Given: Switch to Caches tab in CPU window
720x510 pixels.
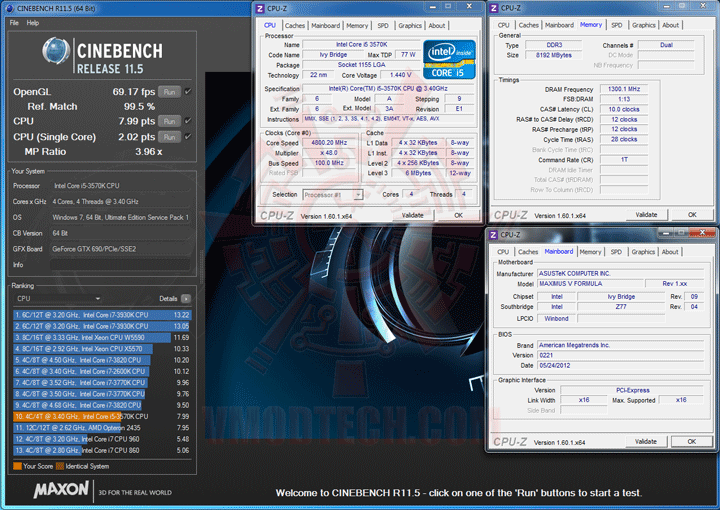Looking at the screenshot, I should click(295, 26).
